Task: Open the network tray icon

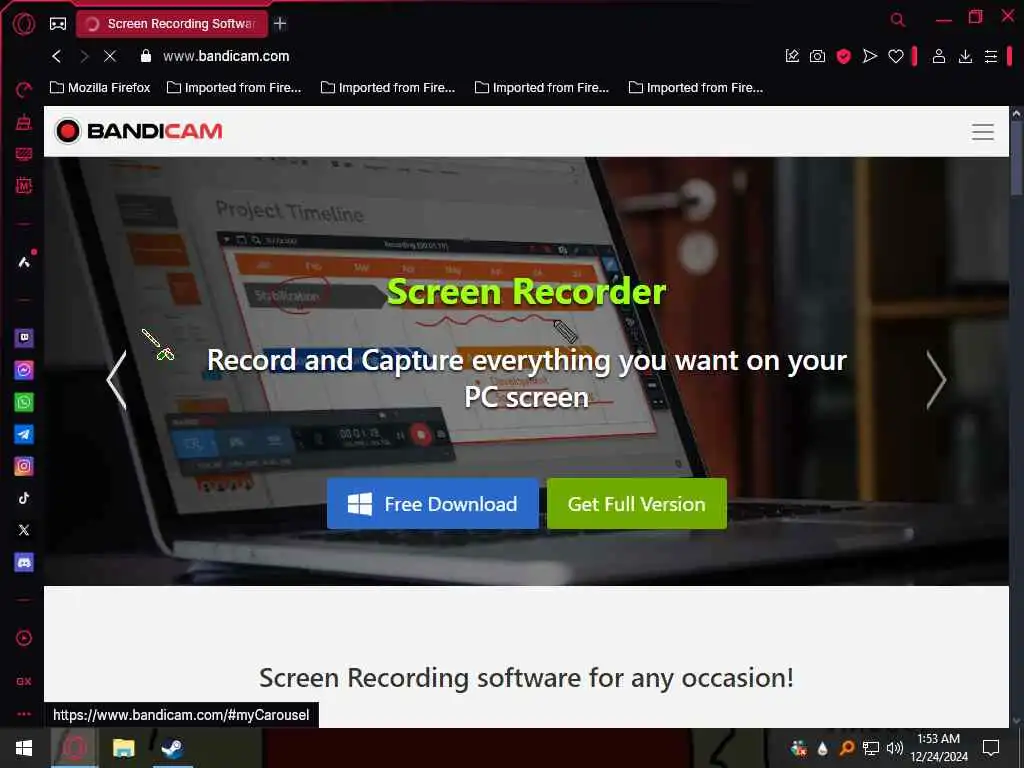Action: tap(871, 748)
